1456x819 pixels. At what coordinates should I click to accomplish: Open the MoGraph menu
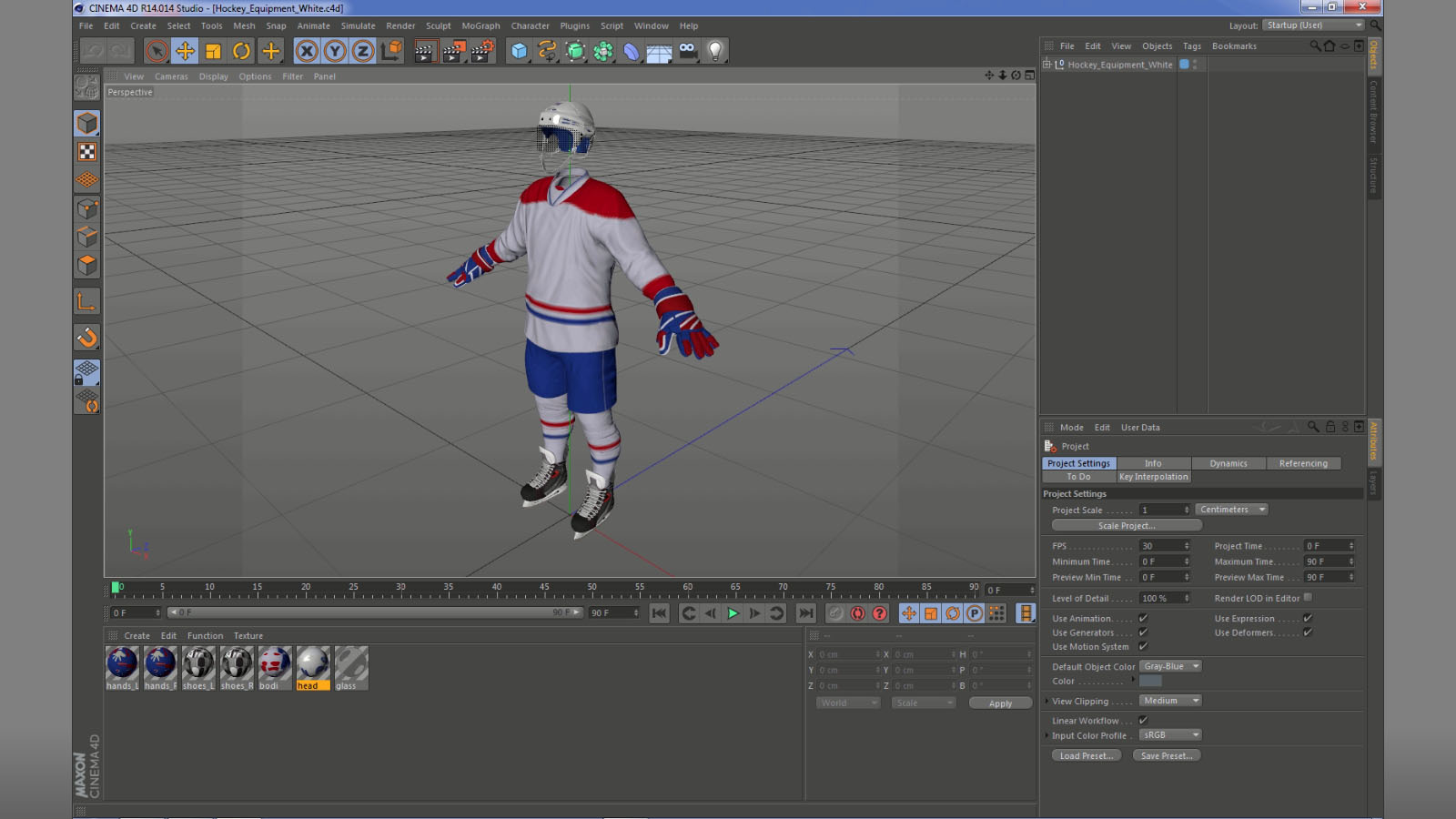[x=480, y=25]
